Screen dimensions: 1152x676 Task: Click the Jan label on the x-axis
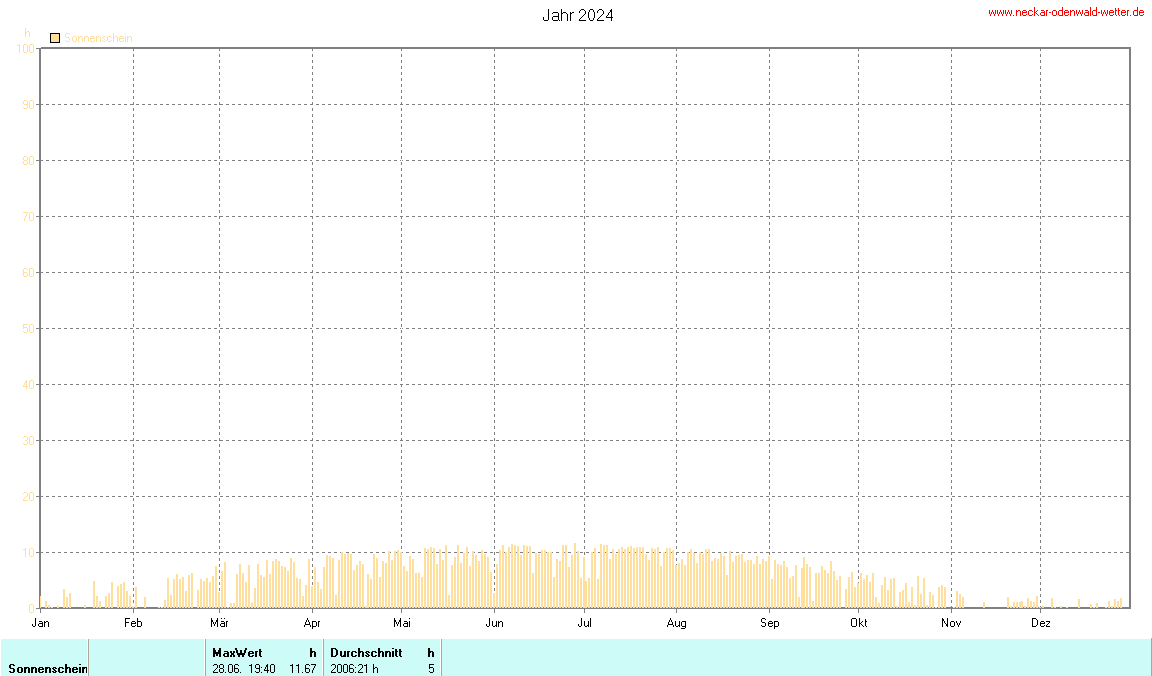pyautogui.click(x=41, y=623)
